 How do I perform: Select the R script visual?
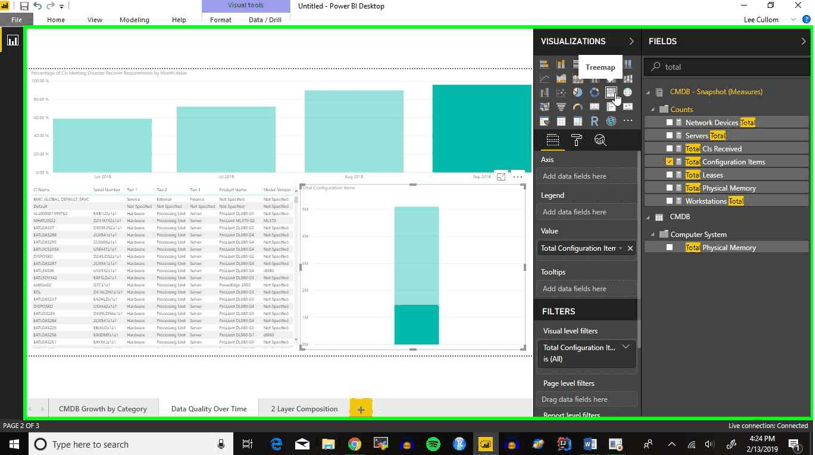(x=594, y=121)
